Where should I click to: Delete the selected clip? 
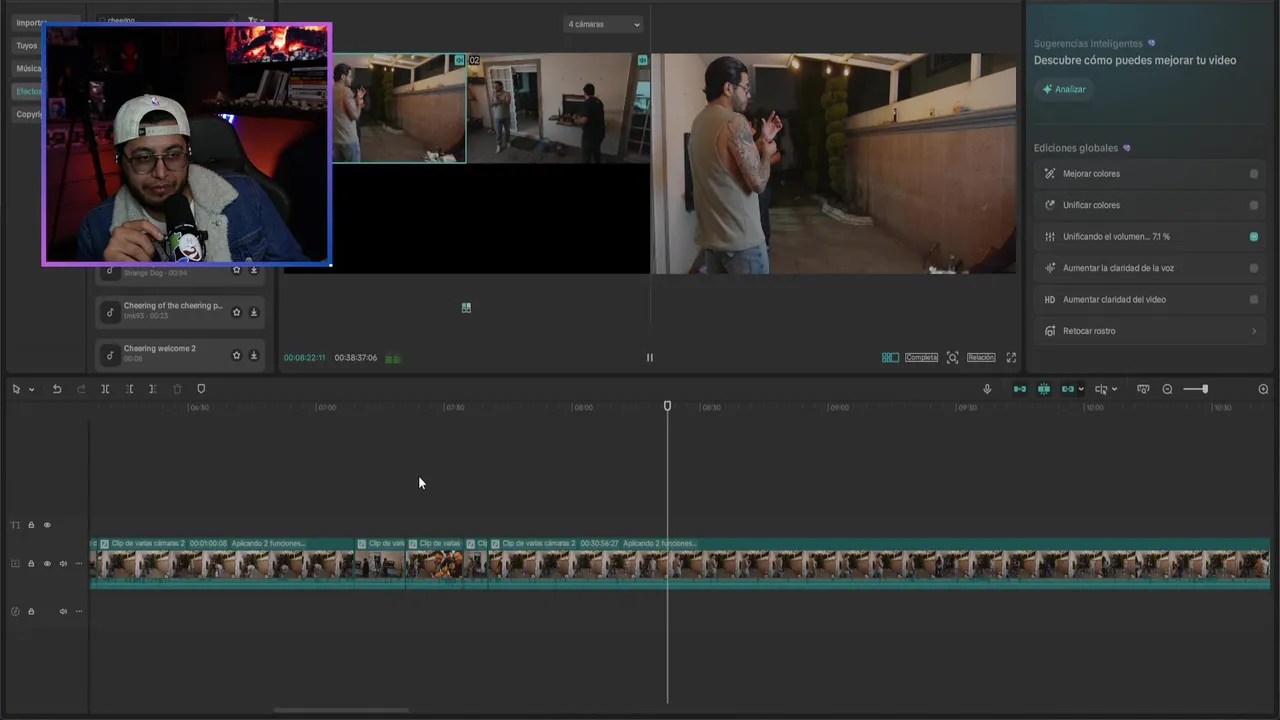pyautogui.click(x=177, y=389)
